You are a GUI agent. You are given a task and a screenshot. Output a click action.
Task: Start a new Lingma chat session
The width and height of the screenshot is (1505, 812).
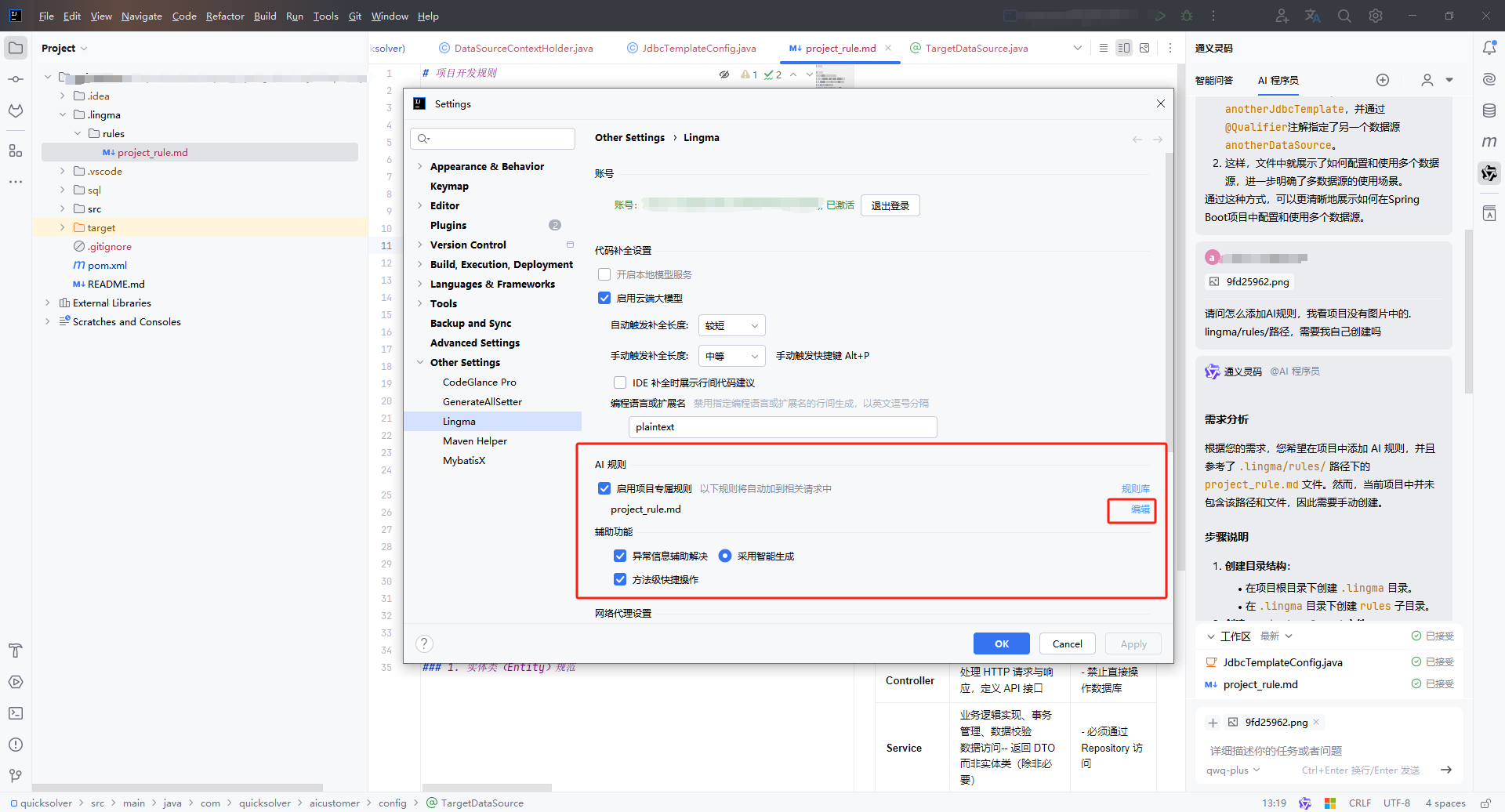click(x=1383, y=80)
